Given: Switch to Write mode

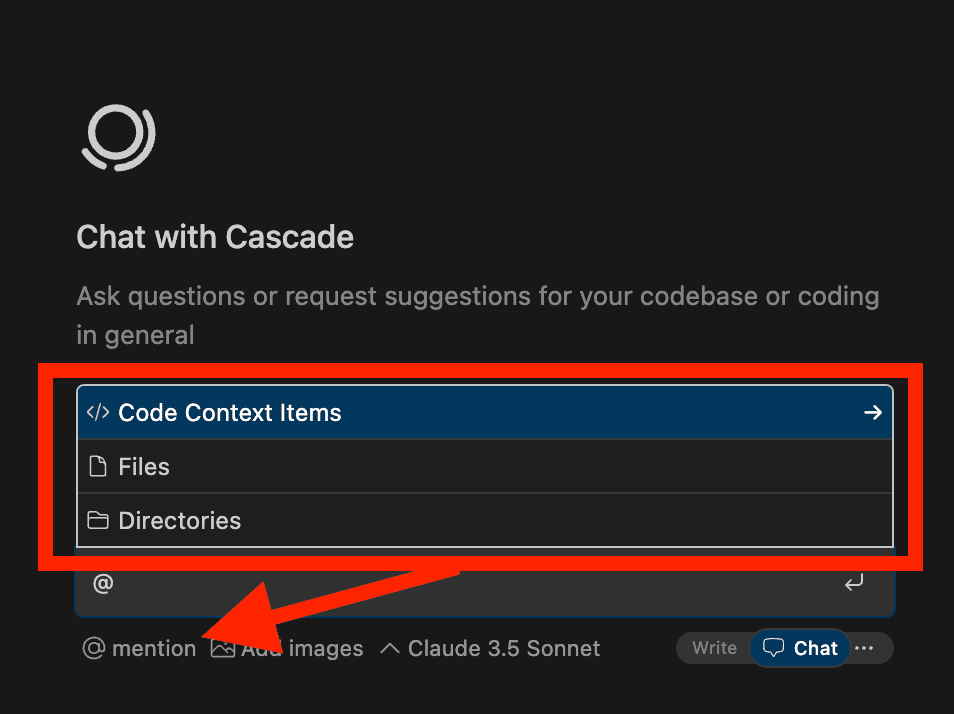Looking at the screenshot, I should point(714,648).
